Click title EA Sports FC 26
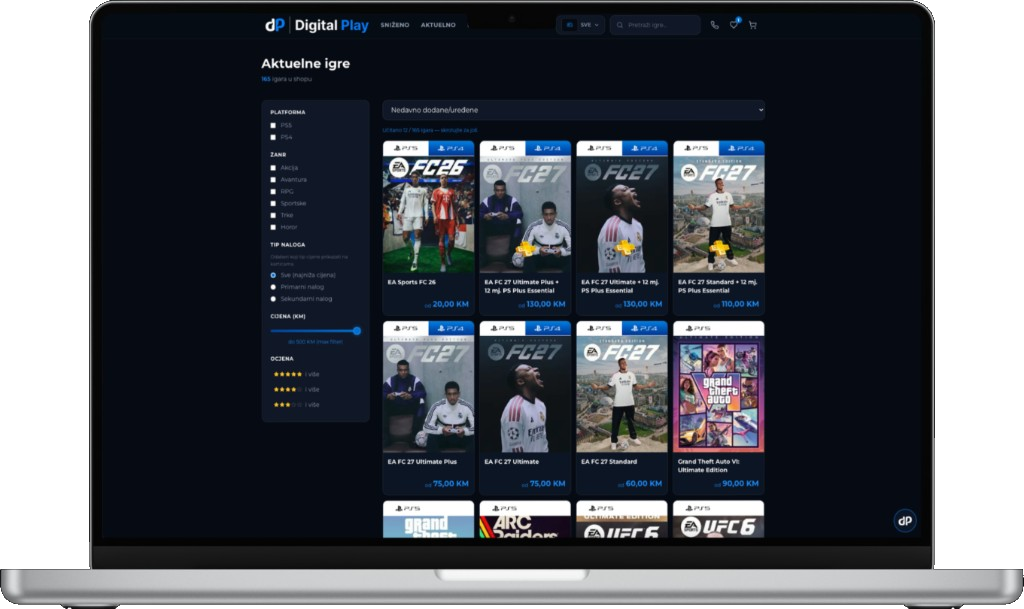 click(x=411, y=282)
